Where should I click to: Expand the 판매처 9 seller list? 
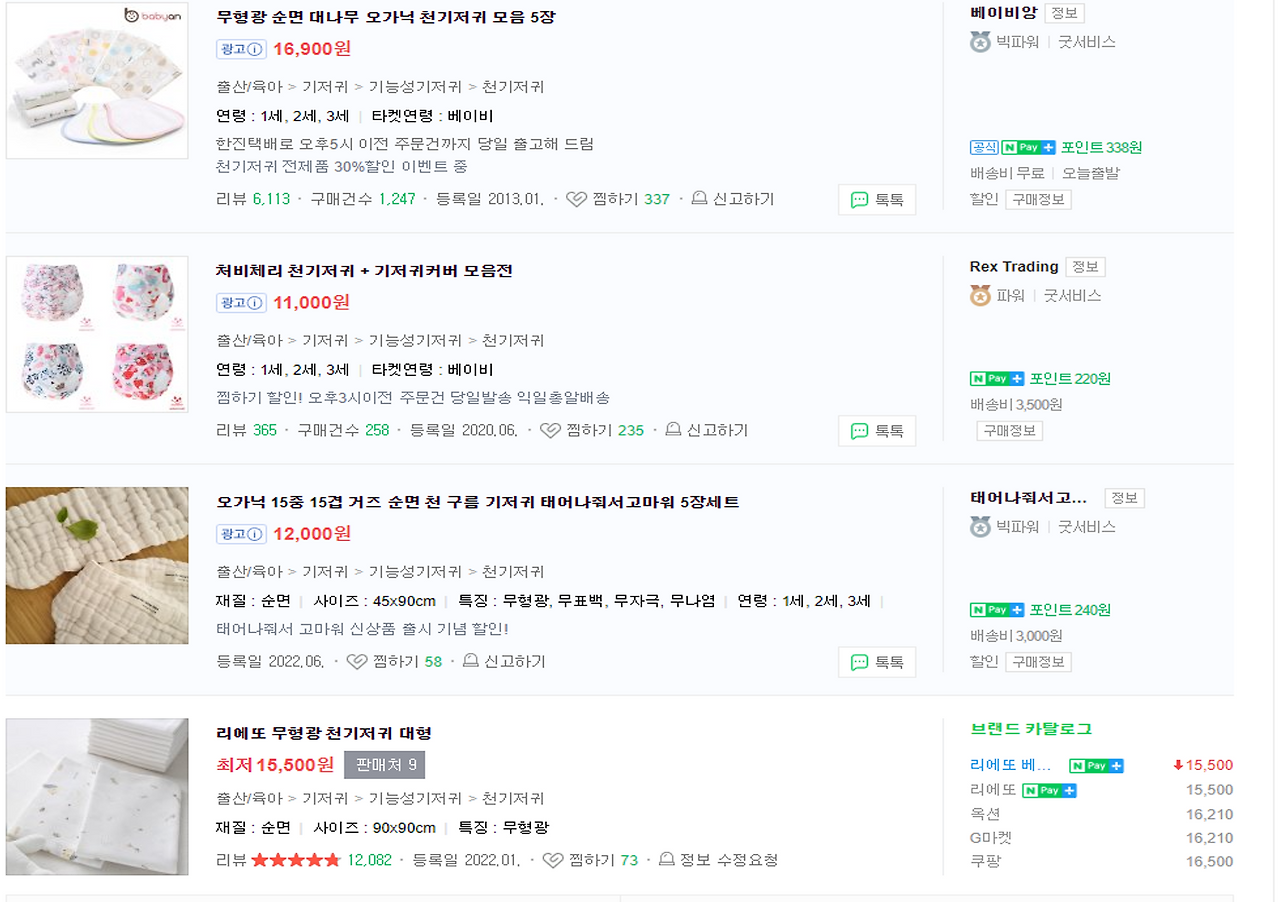click(384, 764)
